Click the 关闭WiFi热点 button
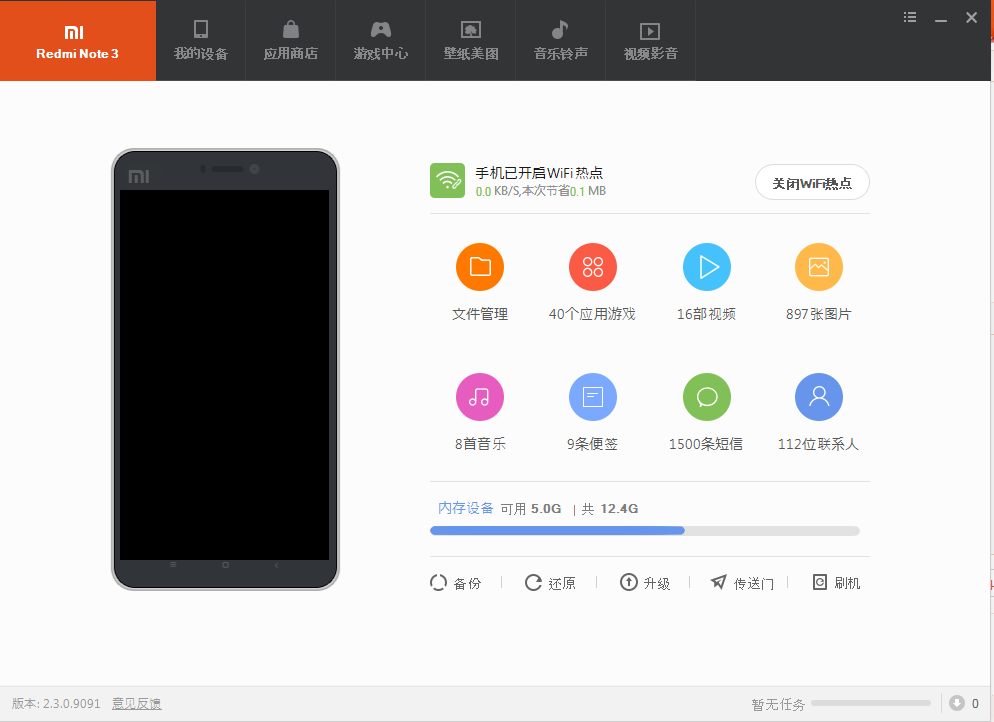Viewport: 994px width, 722px height. coord(812,183)
